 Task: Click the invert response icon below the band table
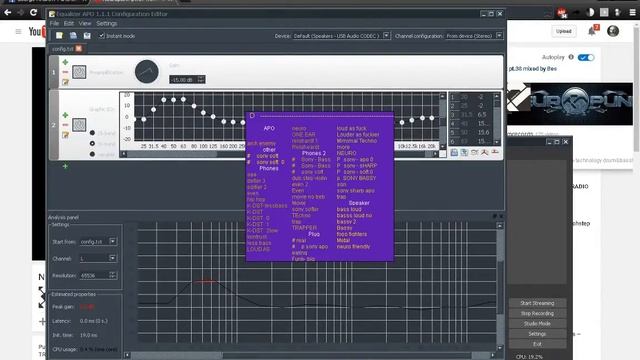[x=474, y=152]
